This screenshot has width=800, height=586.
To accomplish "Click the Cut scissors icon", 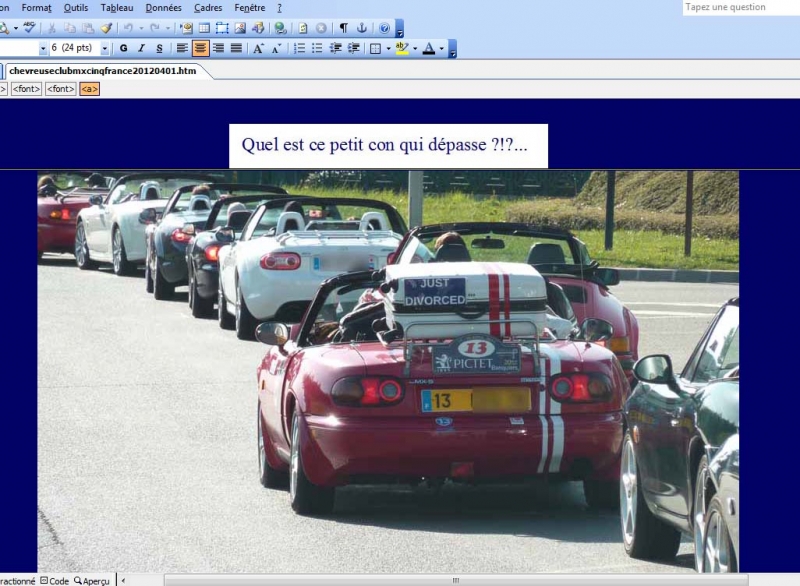I will 52,28.
